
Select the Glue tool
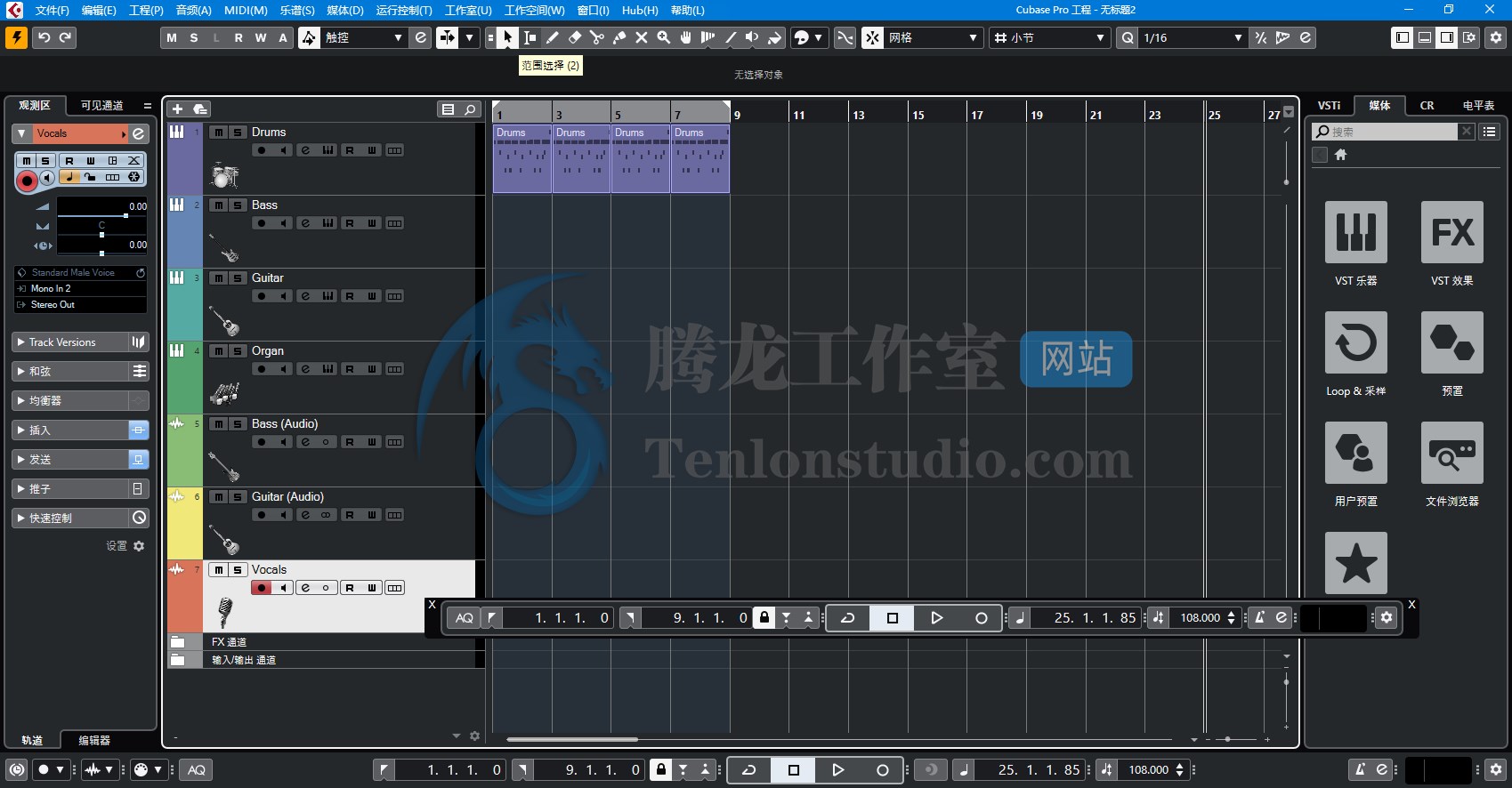pos(619,37)
